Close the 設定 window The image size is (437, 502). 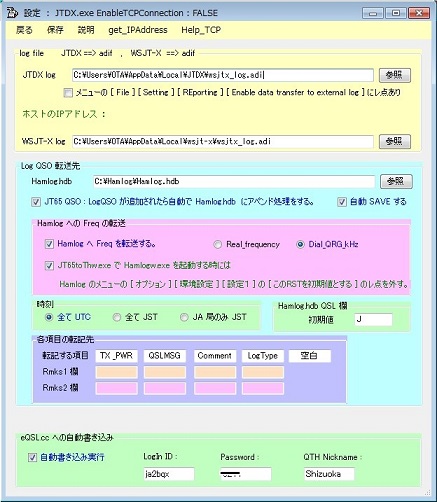(418, 13)
